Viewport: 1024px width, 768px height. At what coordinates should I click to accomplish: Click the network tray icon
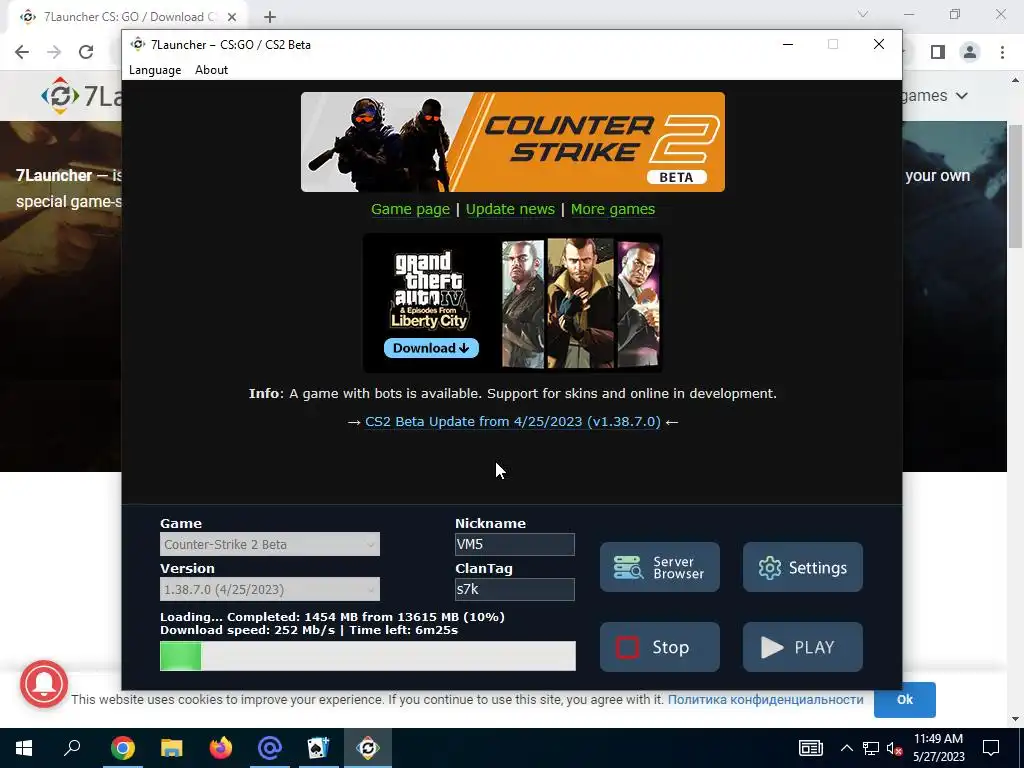click(871, 748)
